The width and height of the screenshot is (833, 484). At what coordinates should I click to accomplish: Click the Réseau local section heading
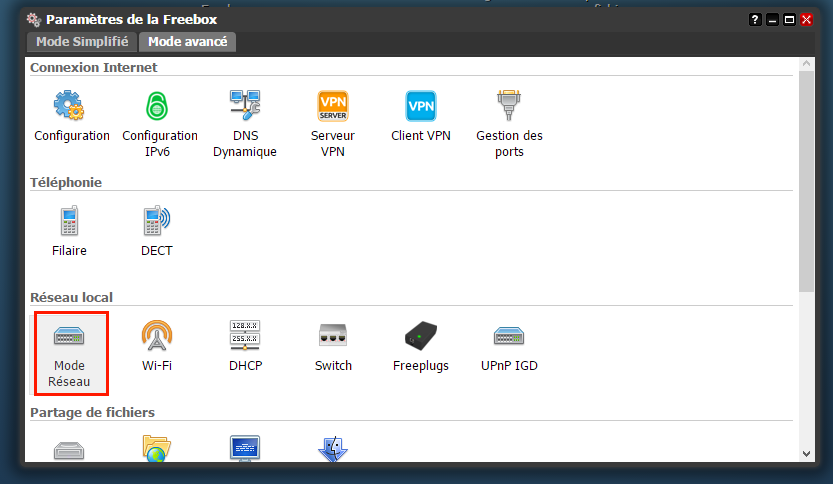coord(71,298)
